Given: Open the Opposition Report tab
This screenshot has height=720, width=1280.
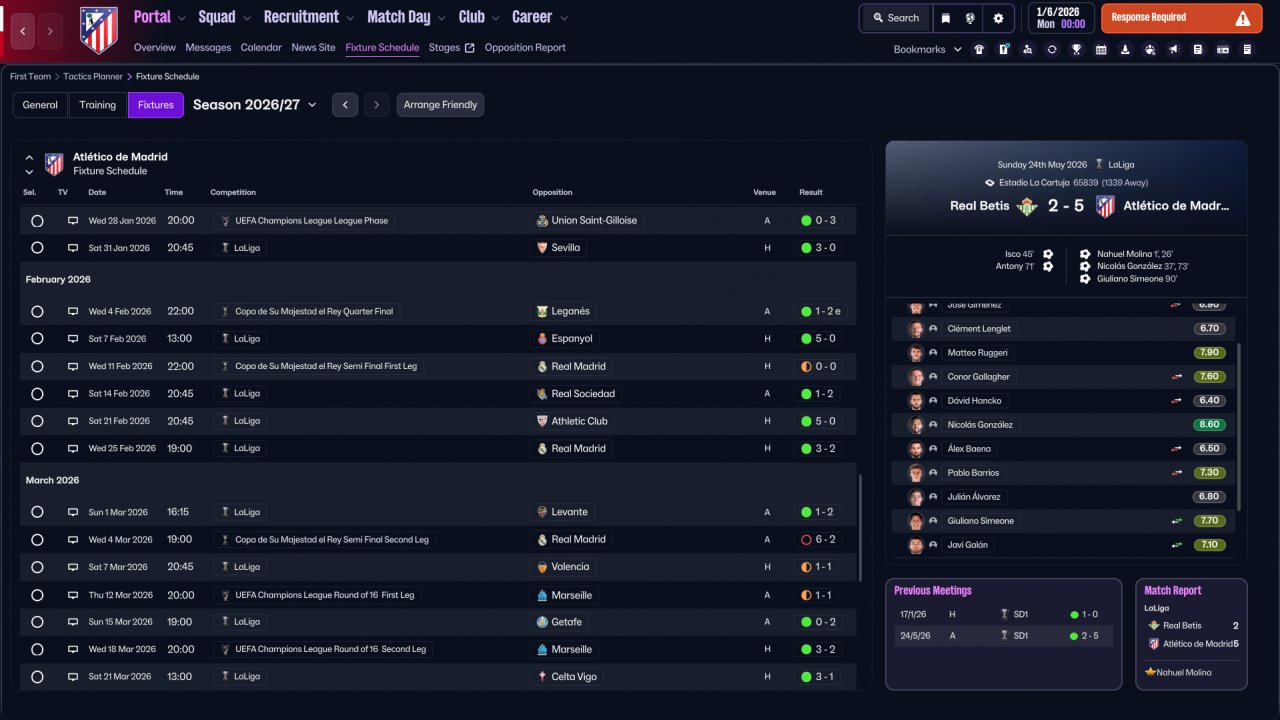Looking at the screenshot, I should pyautogui.click(x=525, y=48).
